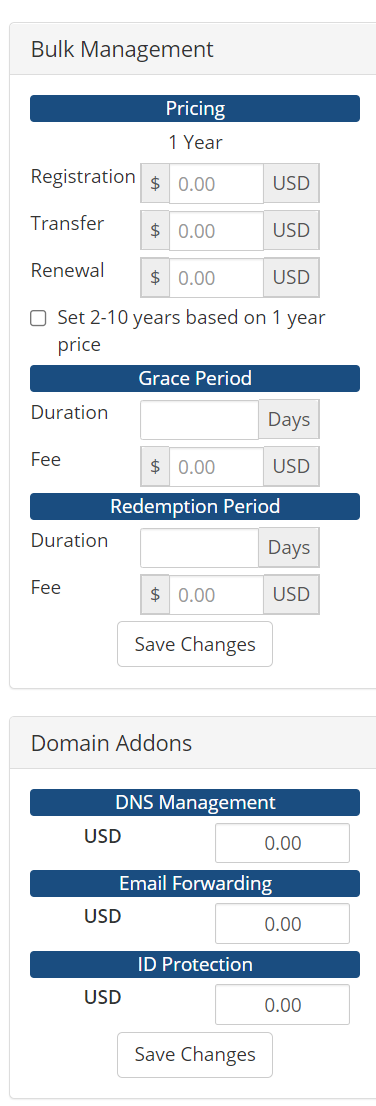
Task: Click the Registration price input field
Action: click(217, 184)
